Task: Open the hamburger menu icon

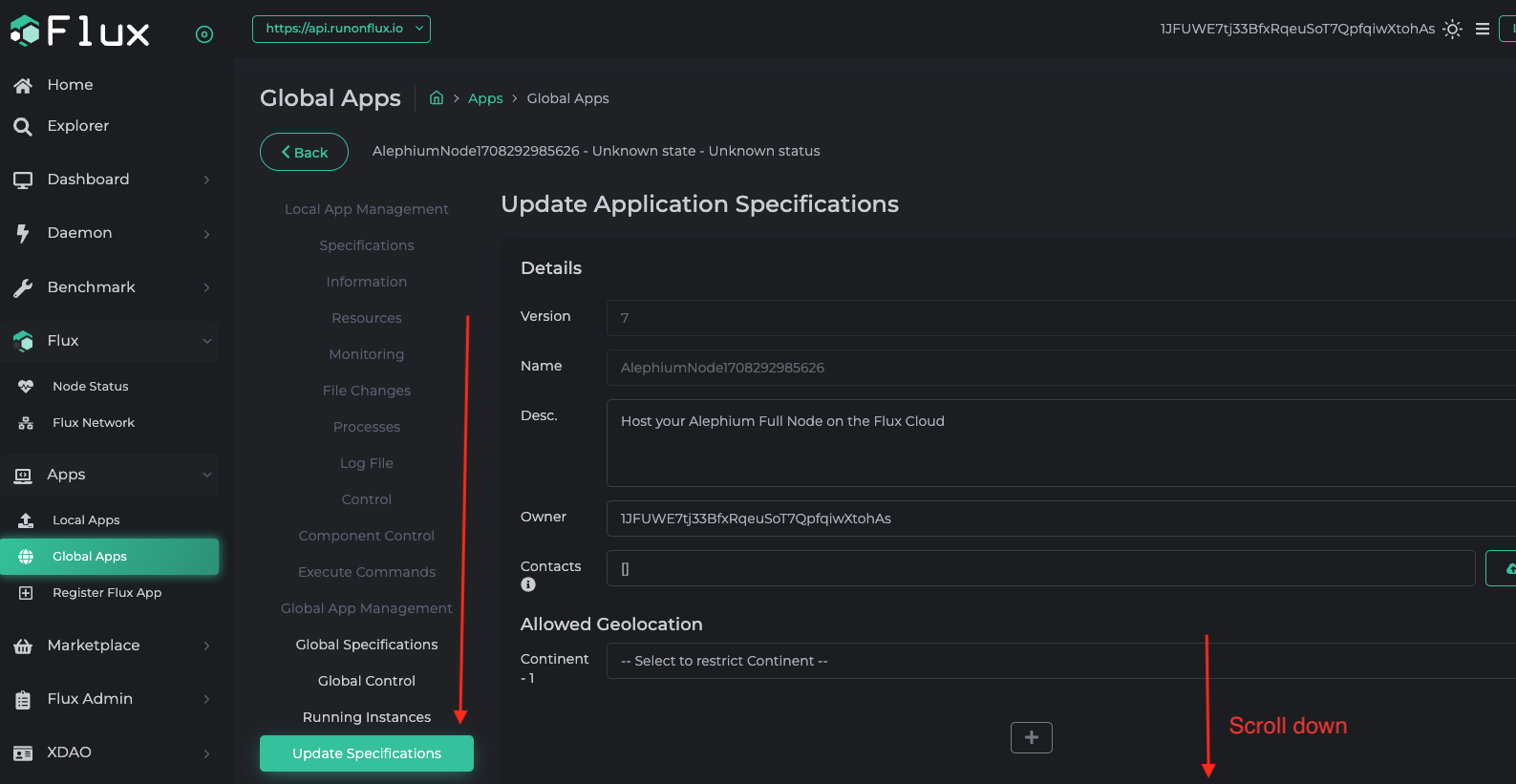Action: (x=1483, y=30)
